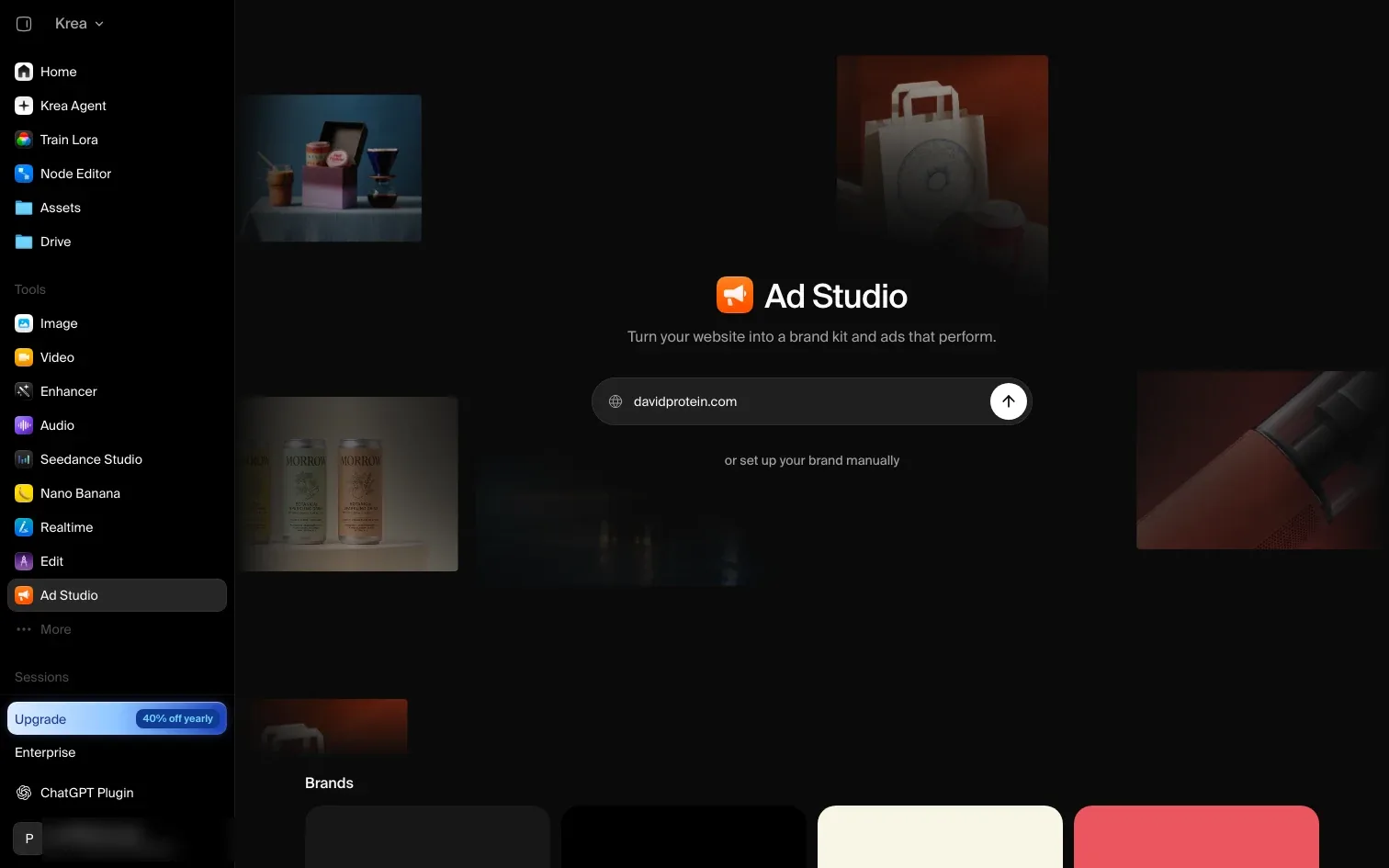Screen dimensions: 1389x868
Task: Toggle the sidebar collapse icon
Action: pyautogui.click(x=24, y=24)
